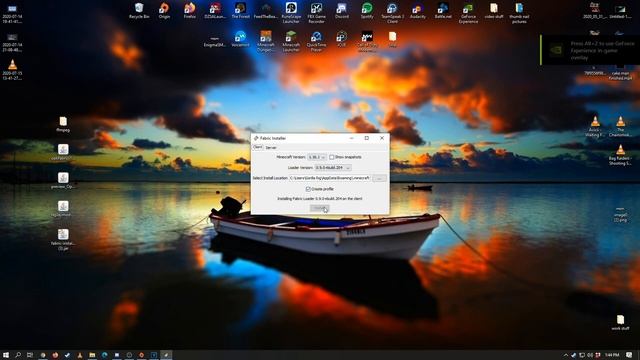The width and height of the screenshot is (640, 360).
Task: Select the Minecraft Launcher desktop icon
Action: [x=291, y=41]
